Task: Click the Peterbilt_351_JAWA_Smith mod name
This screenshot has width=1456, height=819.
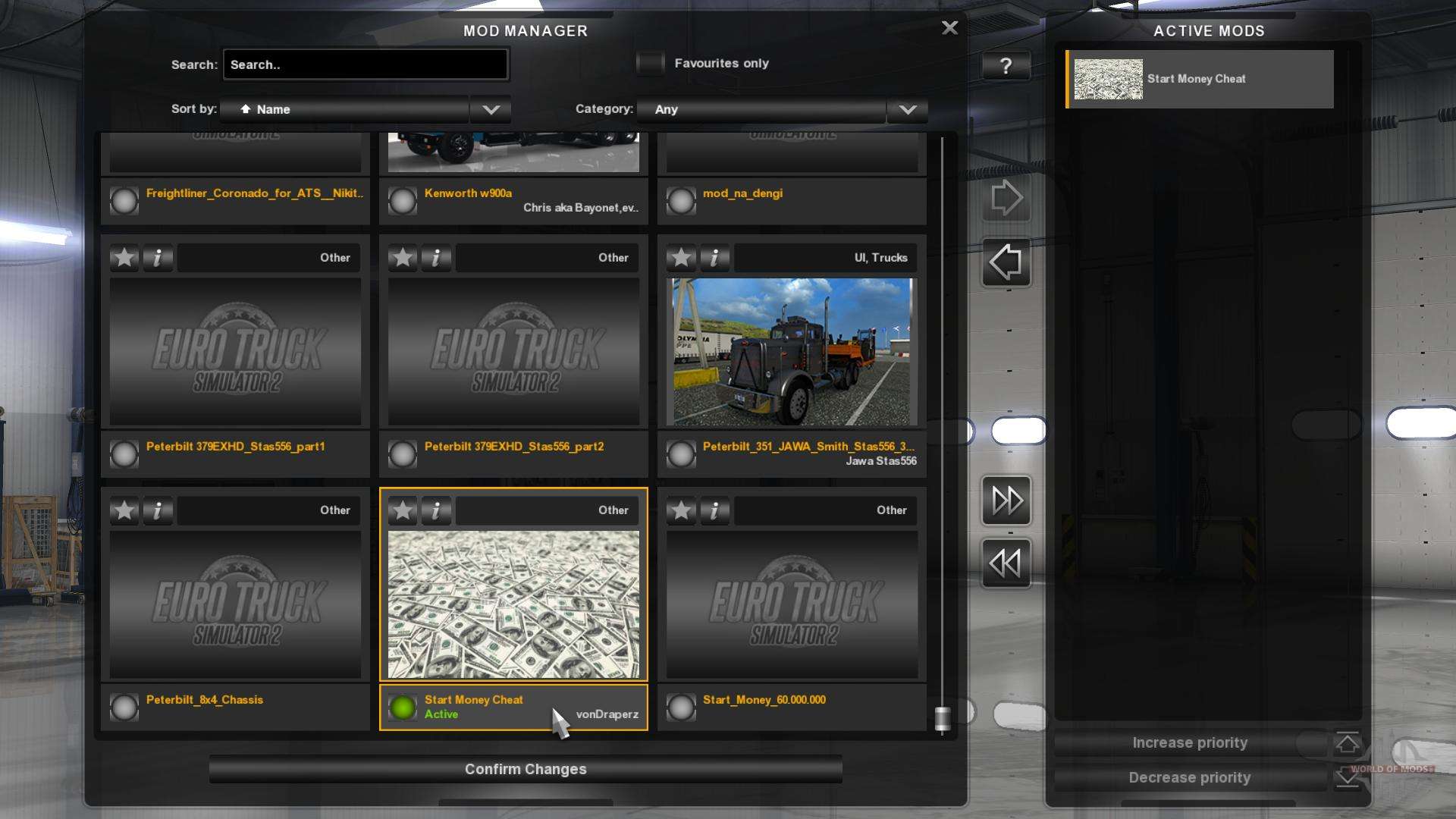Action: [808, 447]
